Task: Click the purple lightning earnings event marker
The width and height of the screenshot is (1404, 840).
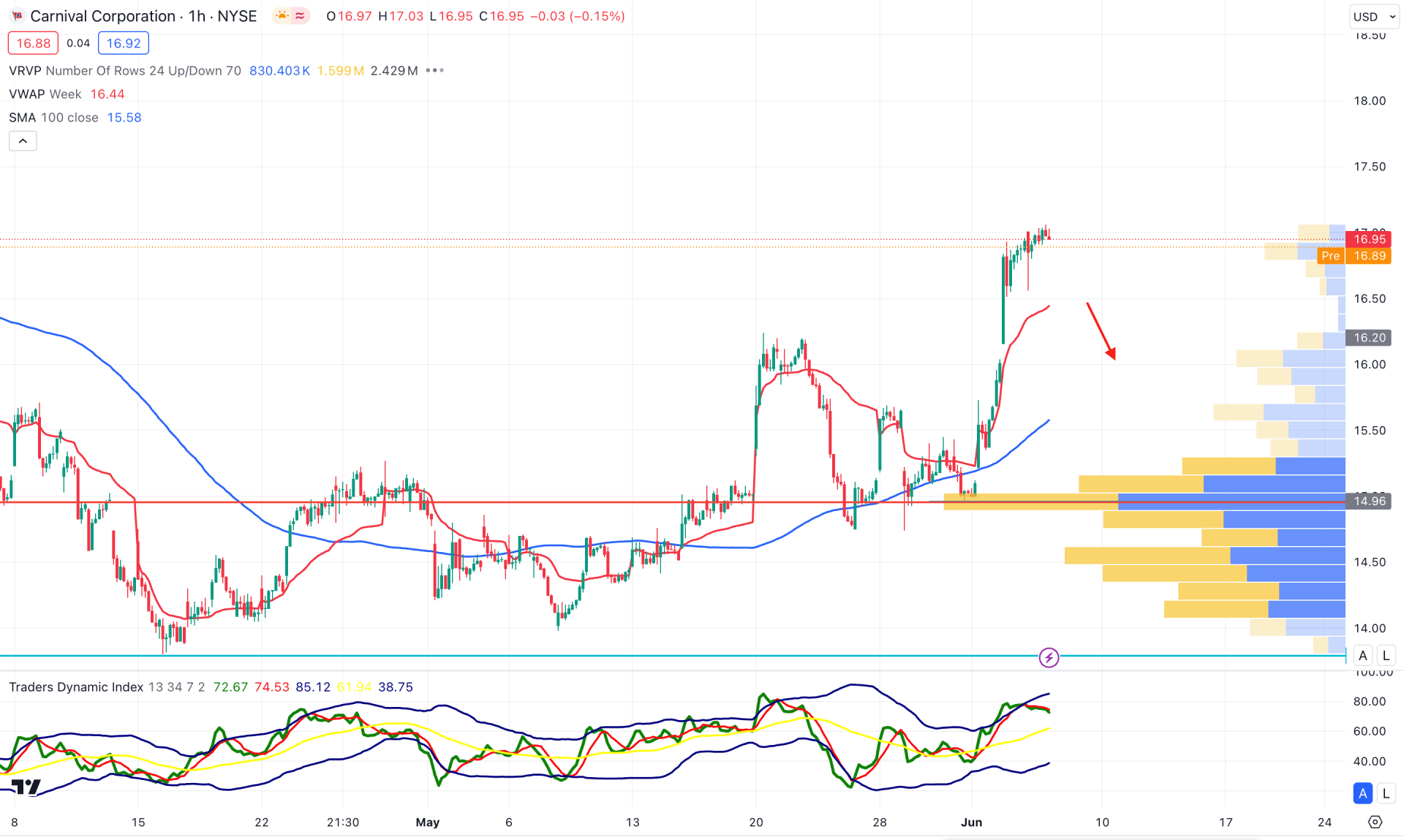Action: pos(1049,657)
